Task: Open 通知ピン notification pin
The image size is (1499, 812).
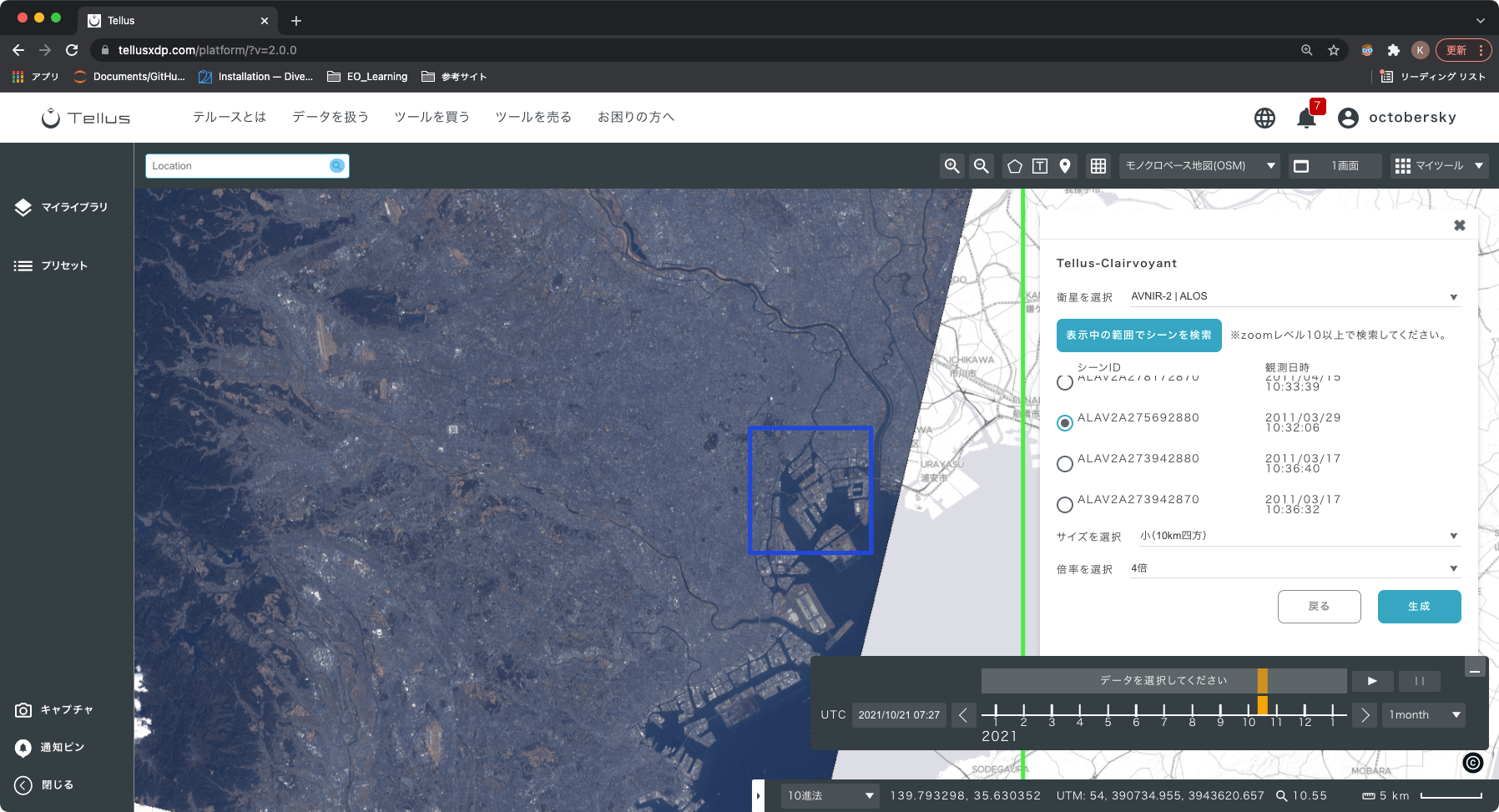Action: click(x=49, y=747)
